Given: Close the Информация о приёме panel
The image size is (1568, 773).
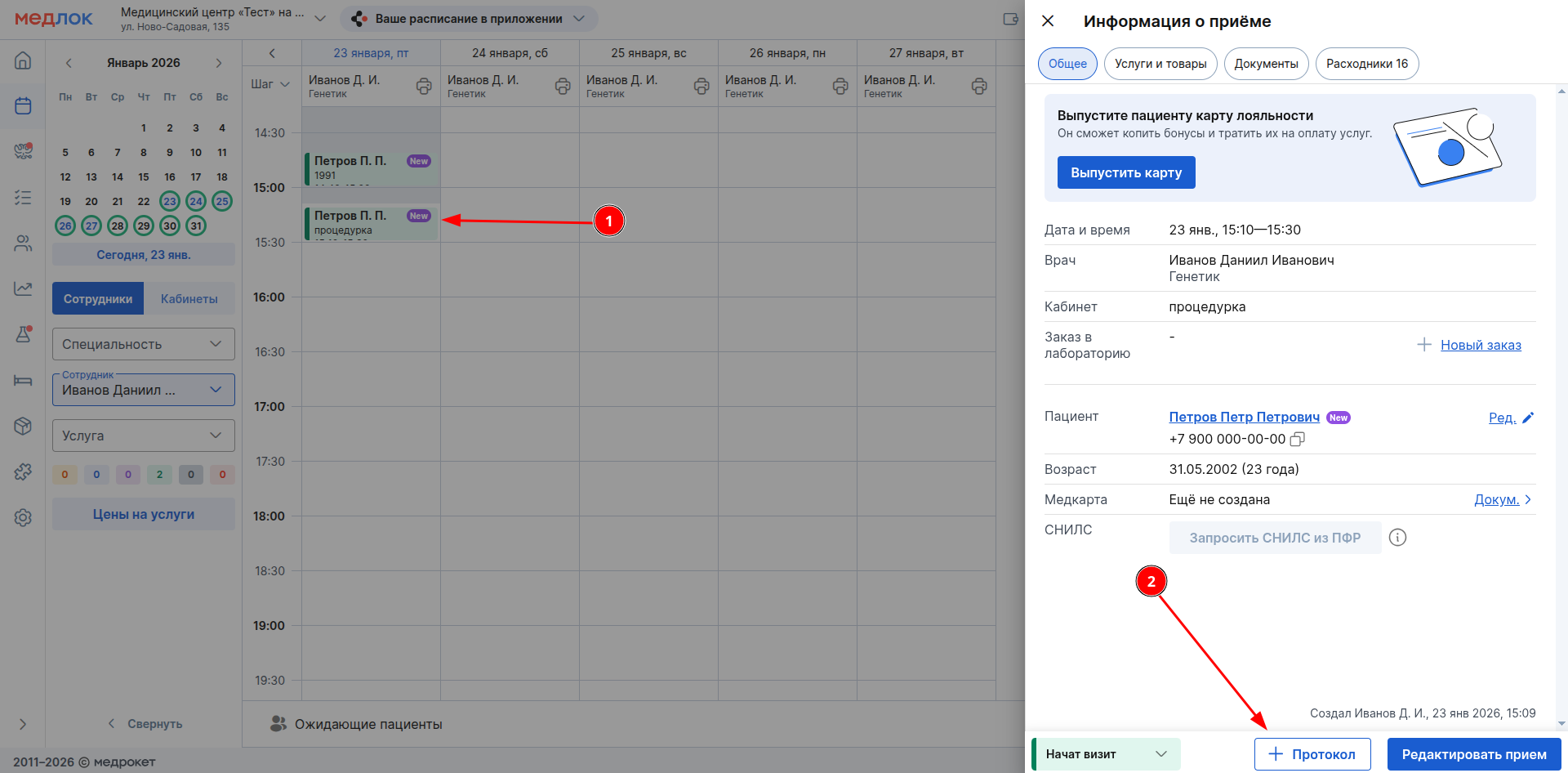Looking at the screenshot, I should coord(1048,21).
